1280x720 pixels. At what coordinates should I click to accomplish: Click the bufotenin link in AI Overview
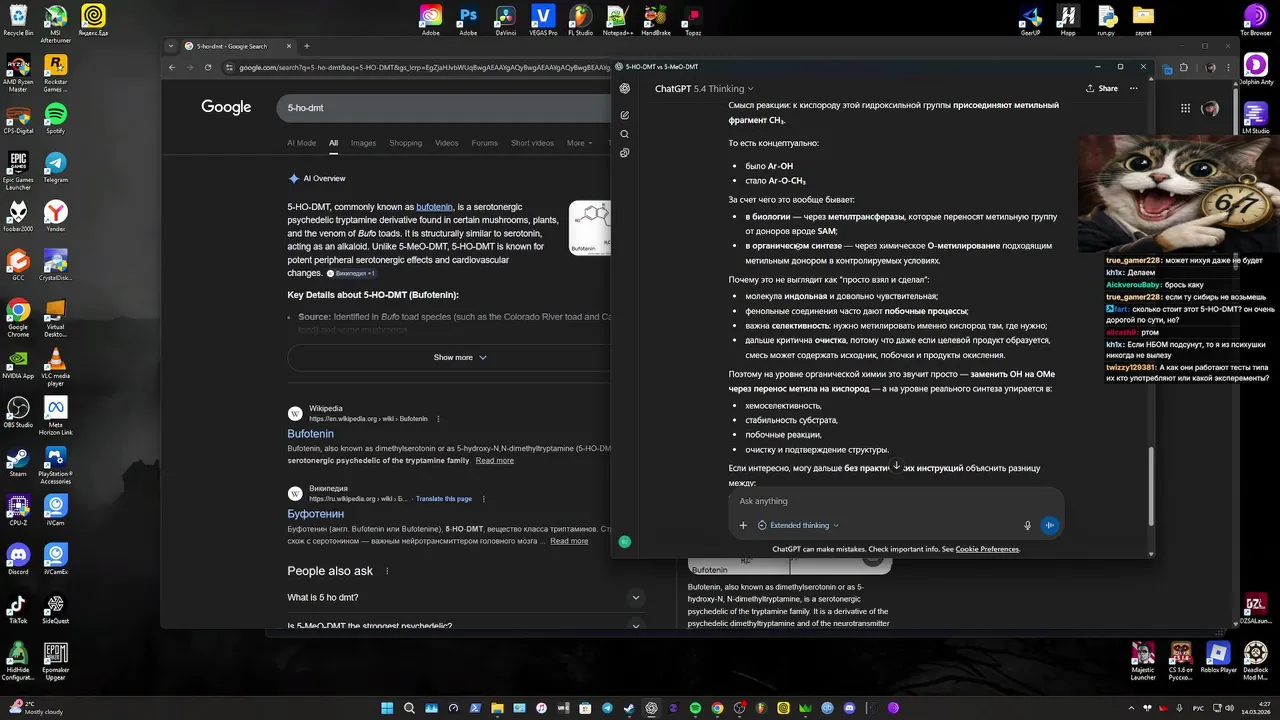click(x=435, y=207)
